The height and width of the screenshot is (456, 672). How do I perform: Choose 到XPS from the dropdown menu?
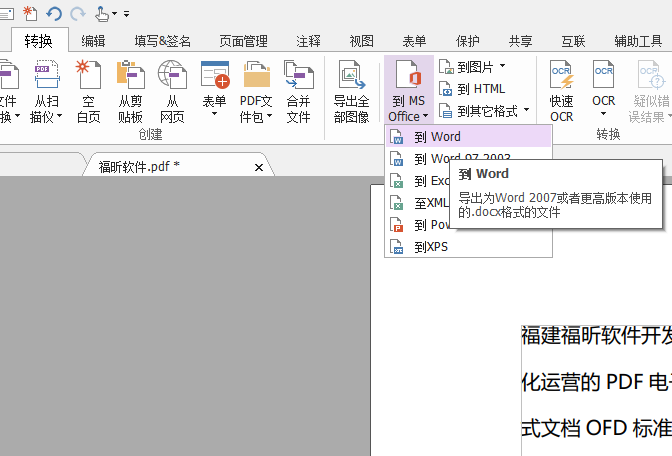430,246
